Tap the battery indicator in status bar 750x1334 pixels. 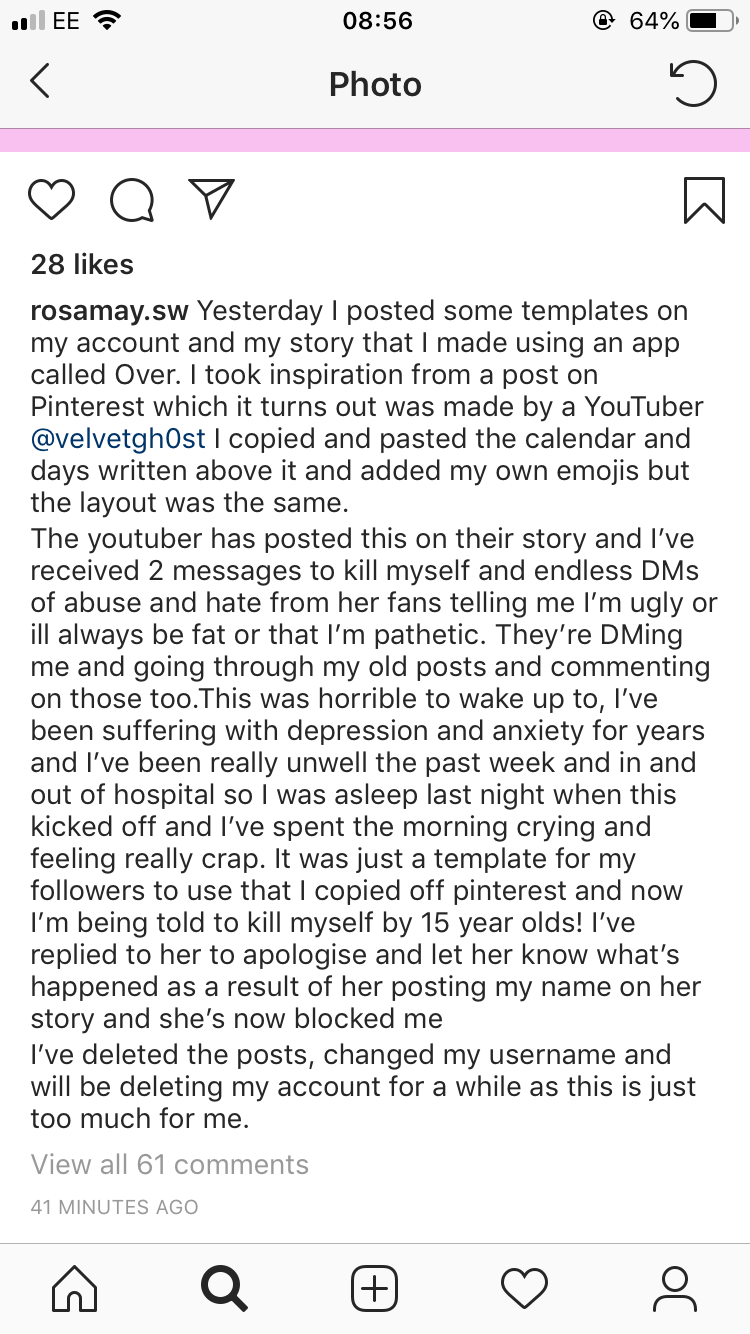click(710, 21)
